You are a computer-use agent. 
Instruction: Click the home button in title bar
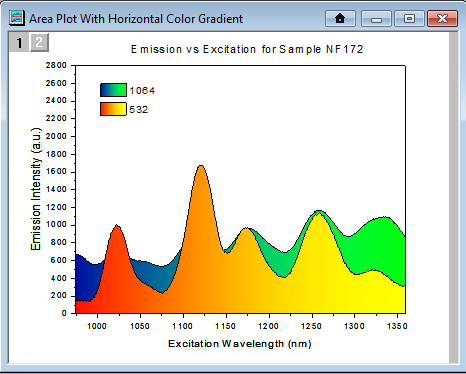click(x=340, y=18)
